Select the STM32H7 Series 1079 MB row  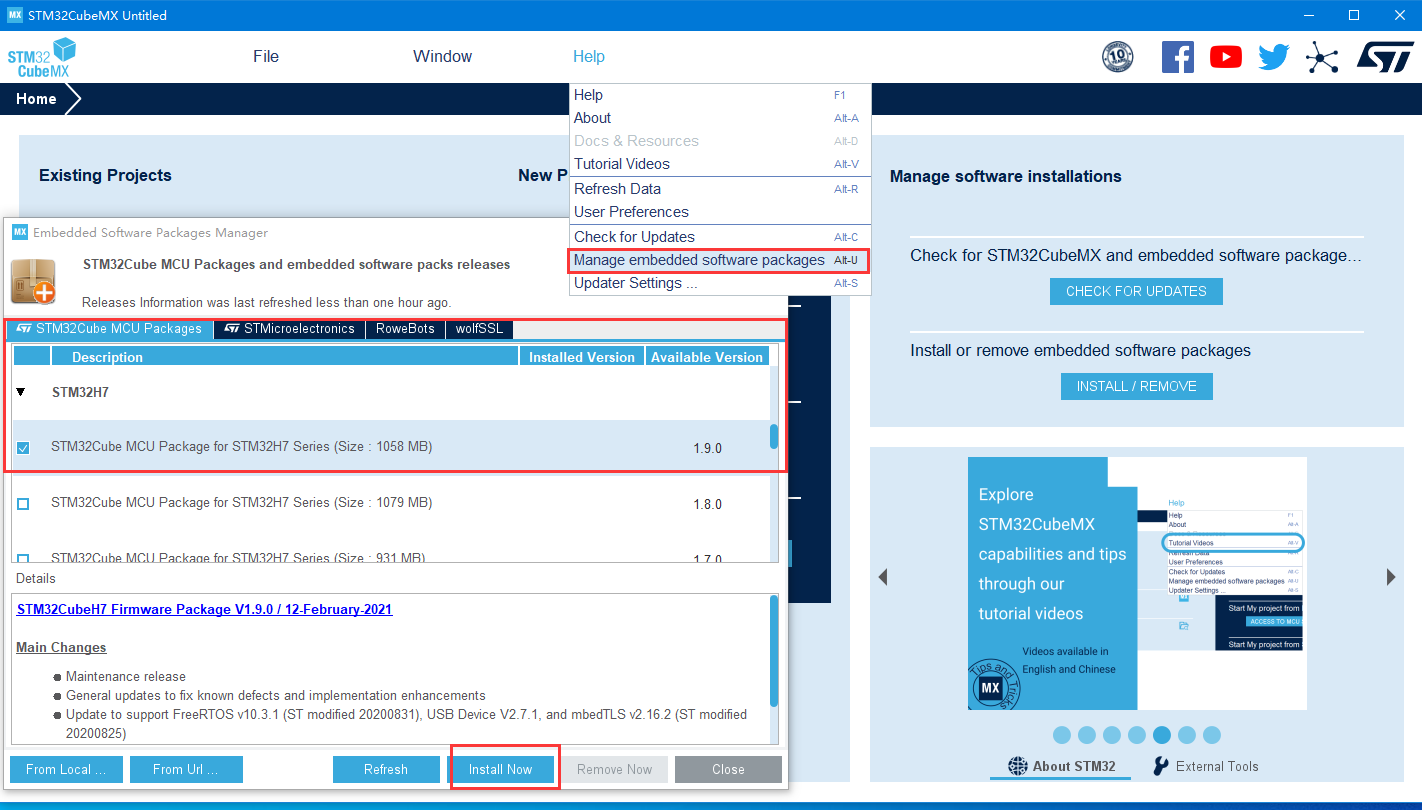(242, 503)
